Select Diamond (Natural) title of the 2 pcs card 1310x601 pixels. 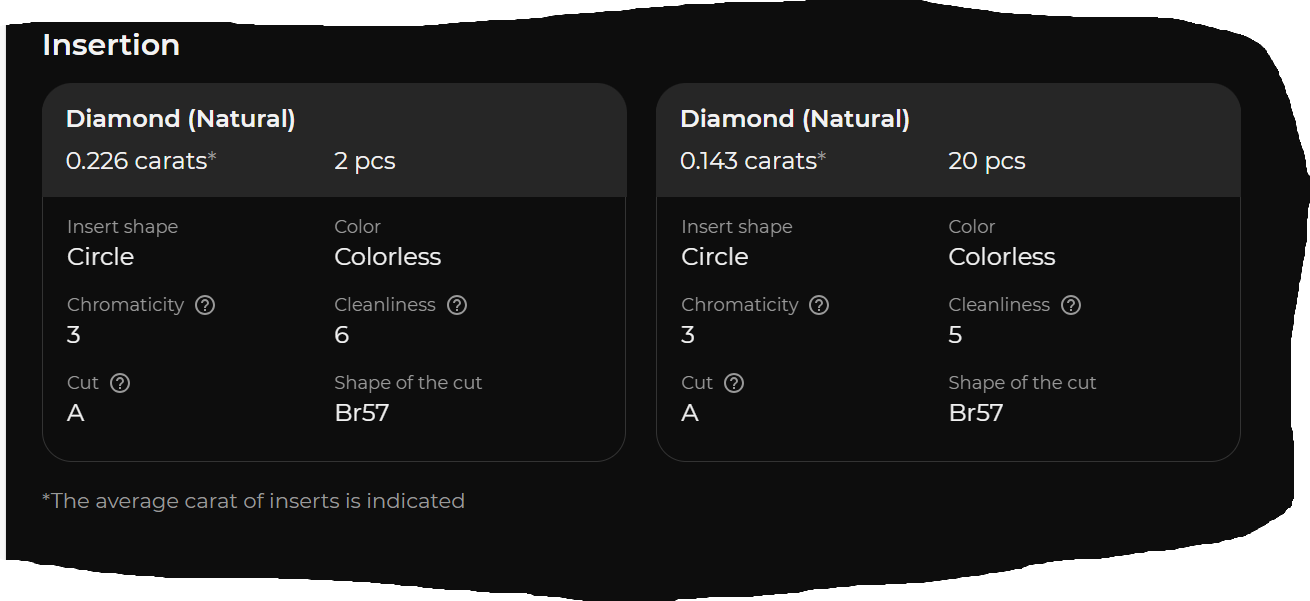[181, 119]
